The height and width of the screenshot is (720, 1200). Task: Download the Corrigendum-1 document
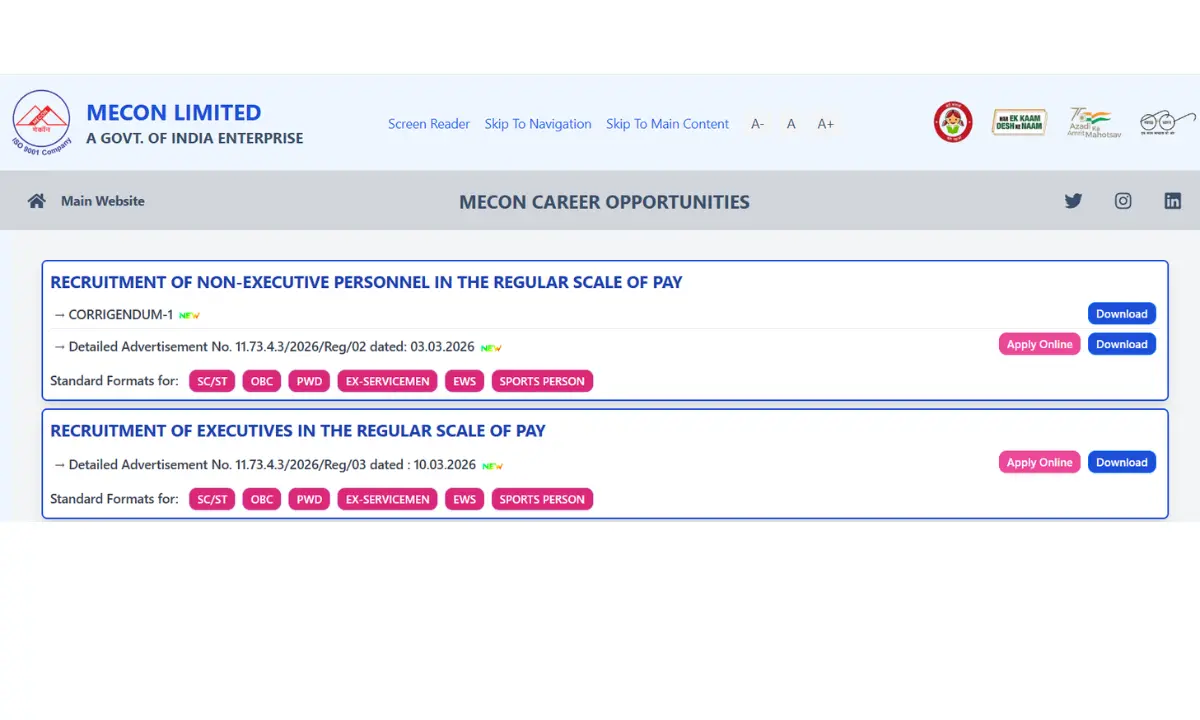pos(1121,313)
